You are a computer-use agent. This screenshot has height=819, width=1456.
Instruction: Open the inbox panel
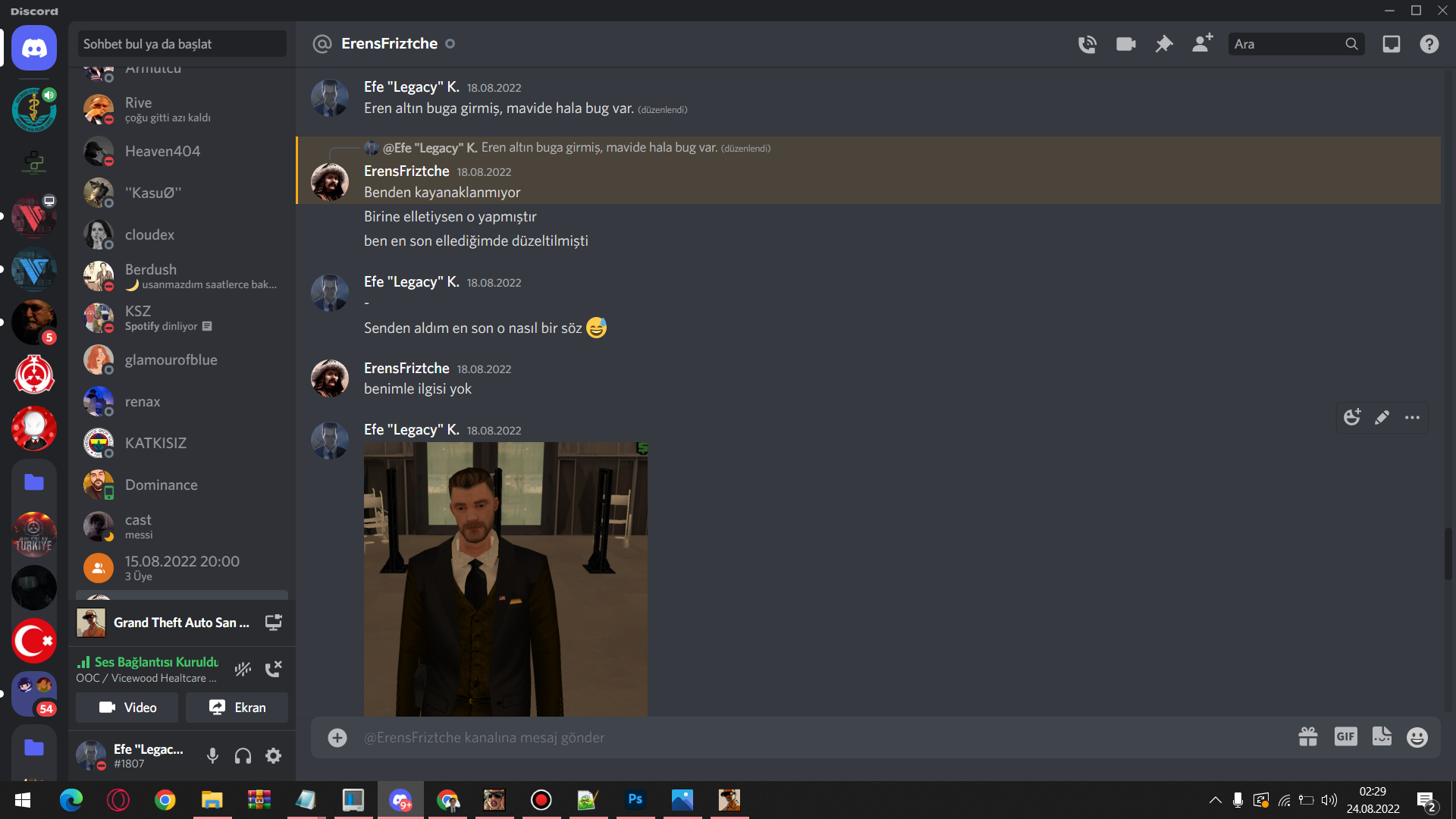coord(1391,44)
